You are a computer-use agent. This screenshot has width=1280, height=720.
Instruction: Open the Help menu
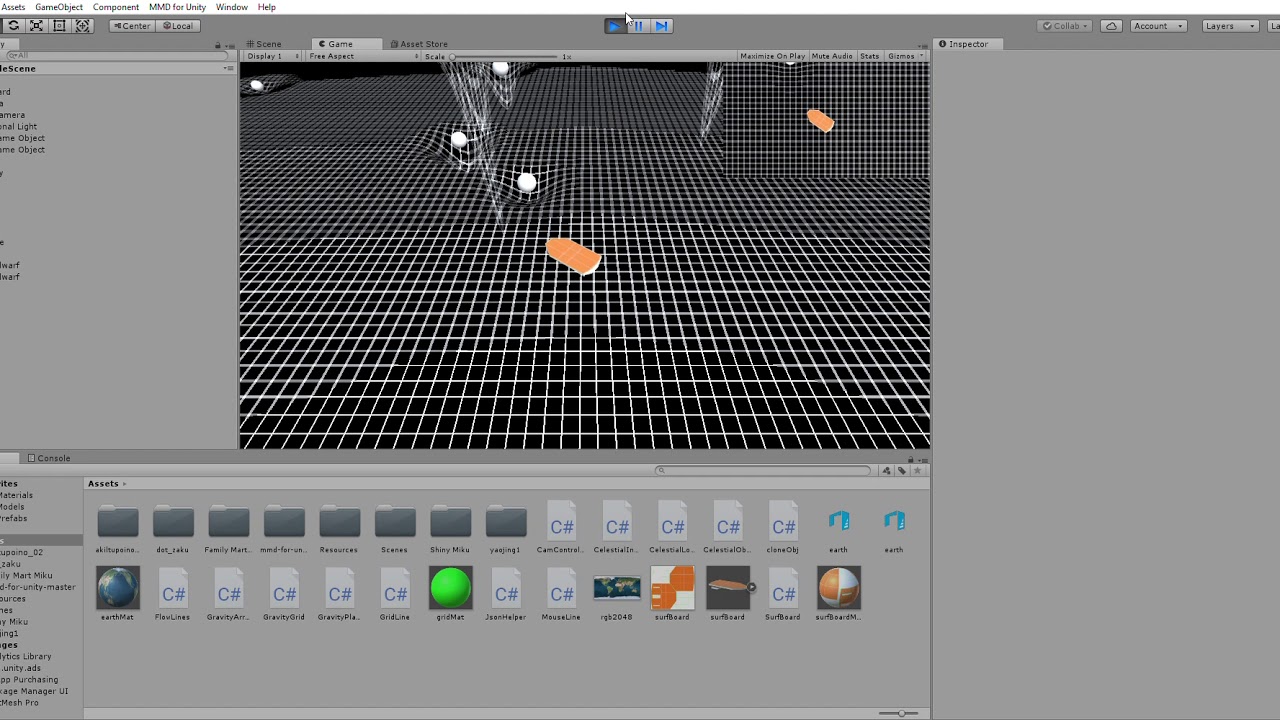coord(266,7)
